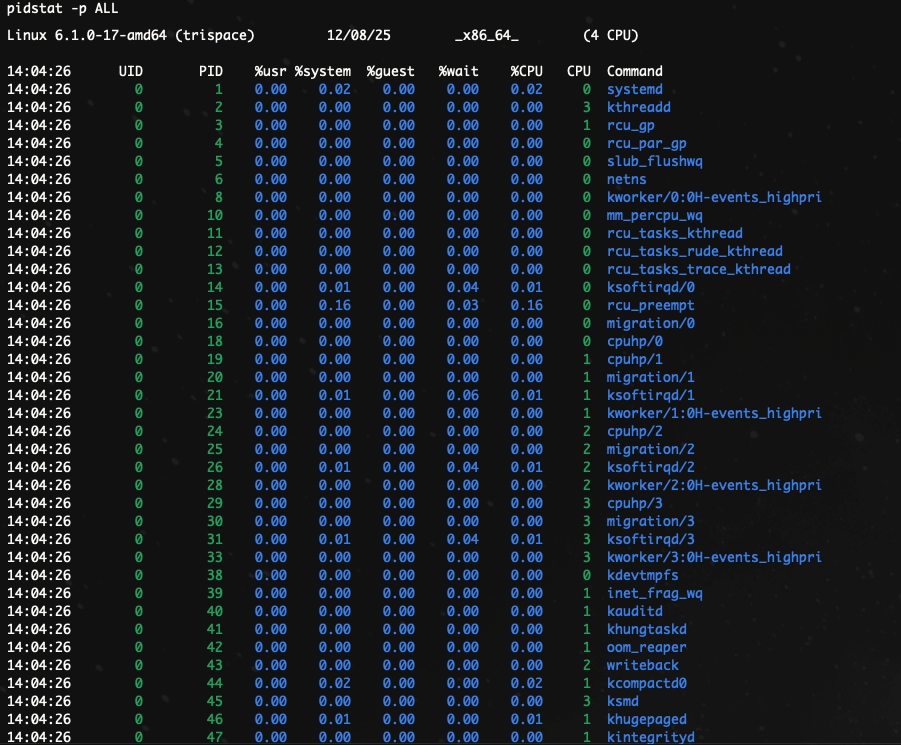Select the kthreadd process name

pyautogui.click(x=638, y=107)
